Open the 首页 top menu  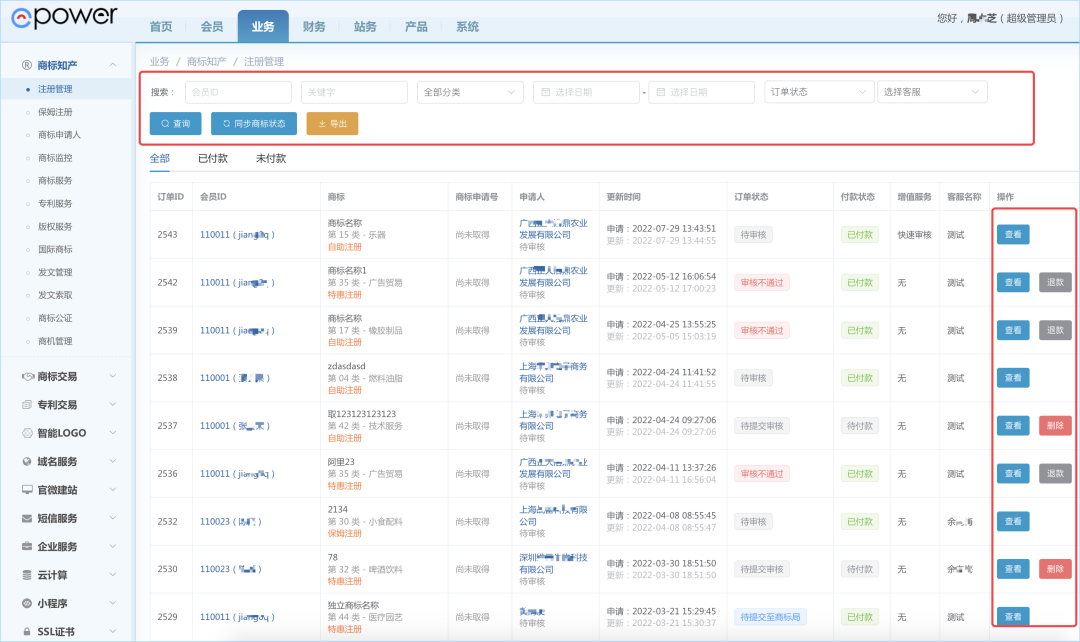tap(161, 26)
